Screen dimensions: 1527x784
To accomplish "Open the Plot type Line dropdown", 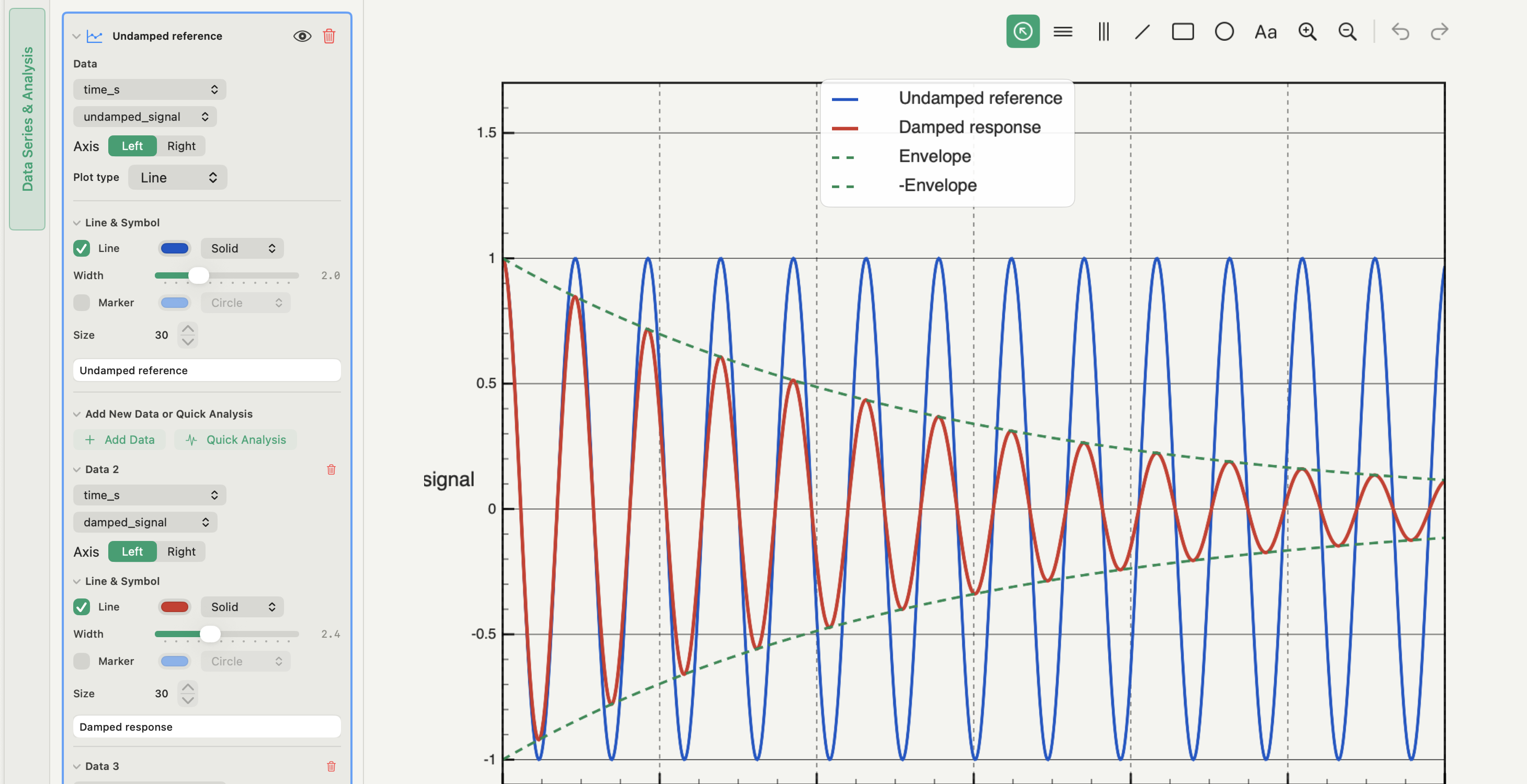I will click(178, 178).
